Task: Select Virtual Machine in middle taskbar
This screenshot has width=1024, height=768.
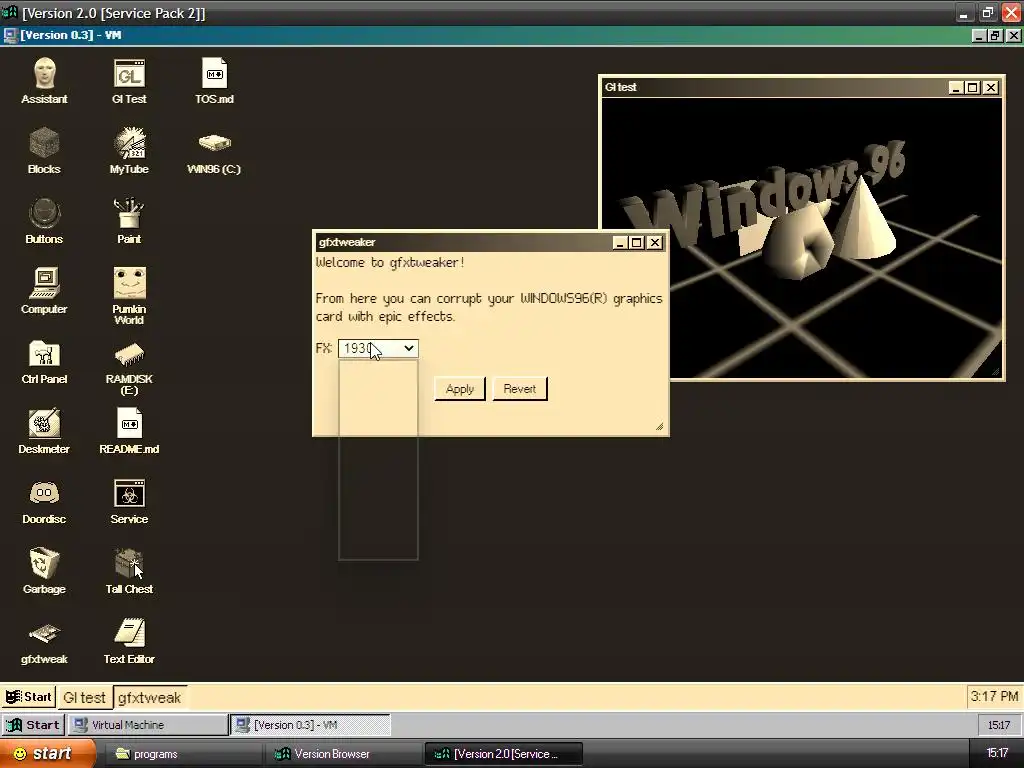Action: (x=148, y=725)
